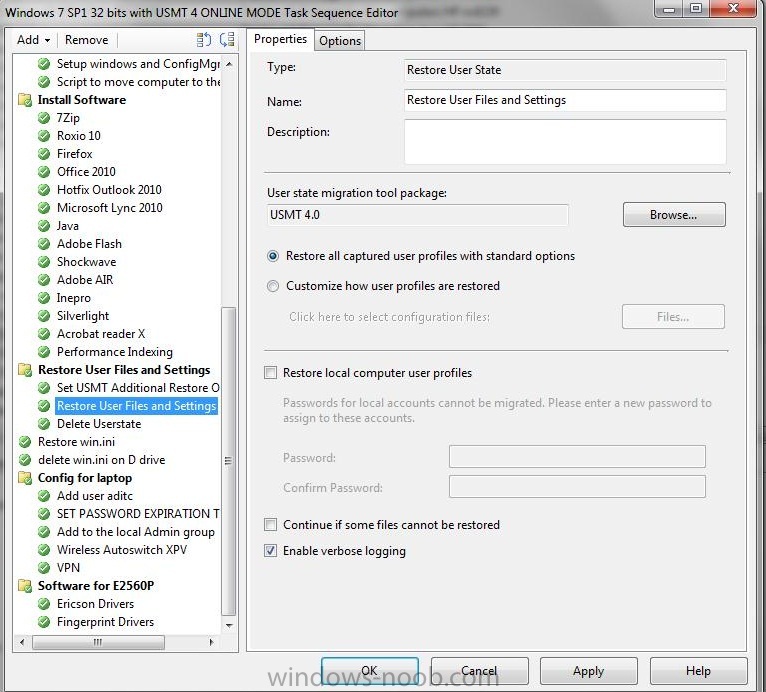Image resolution: width=766 pixels, height=692 pixels.
Task: Select Wireless Autoswitch XPV step
Action: pos(122,550)
